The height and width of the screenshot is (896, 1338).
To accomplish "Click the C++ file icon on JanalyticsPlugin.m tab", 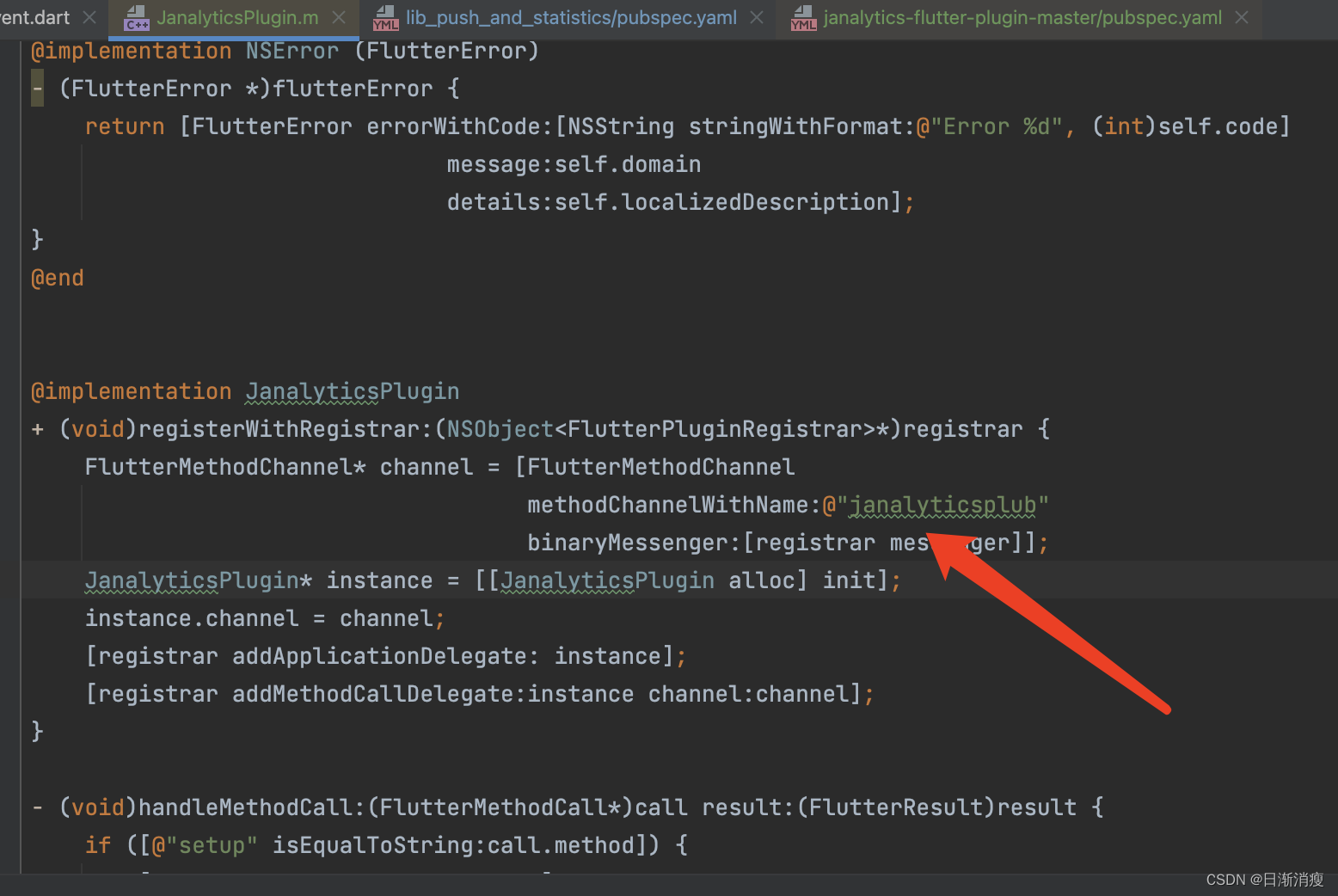I will click(x=136, y=17).
